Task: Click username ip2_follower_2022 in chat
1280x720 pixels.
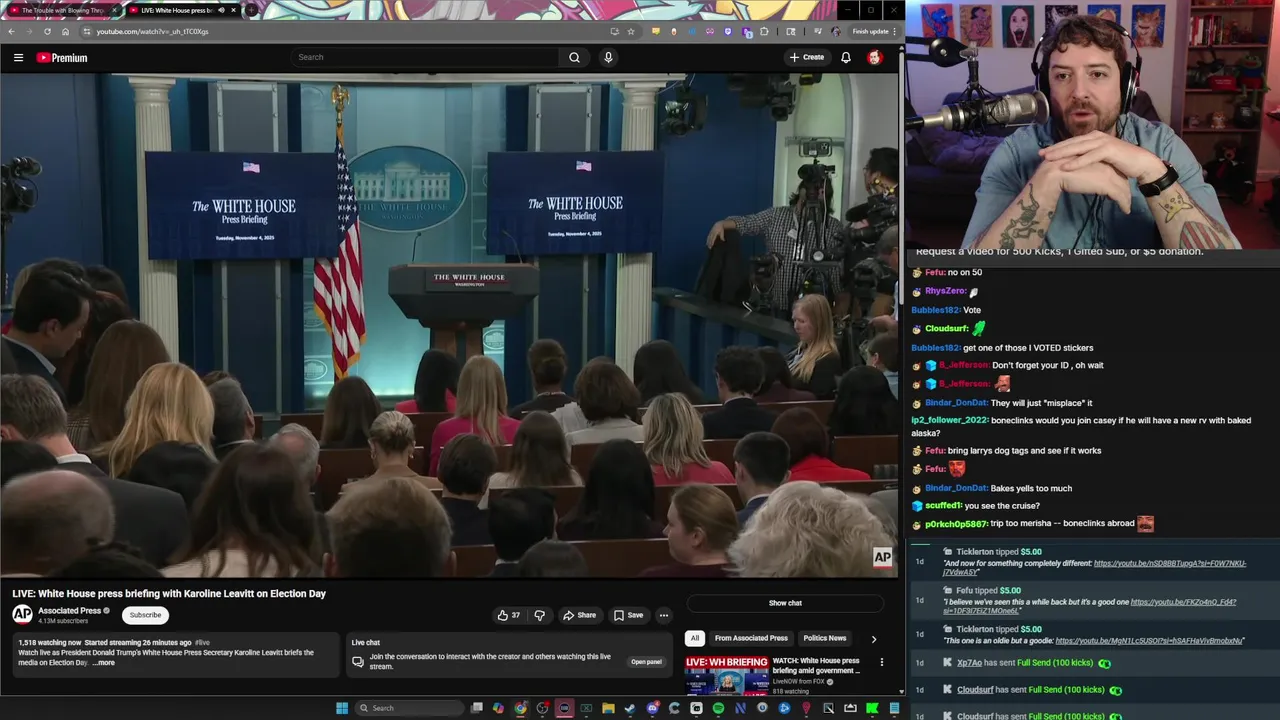Action: 949,420
